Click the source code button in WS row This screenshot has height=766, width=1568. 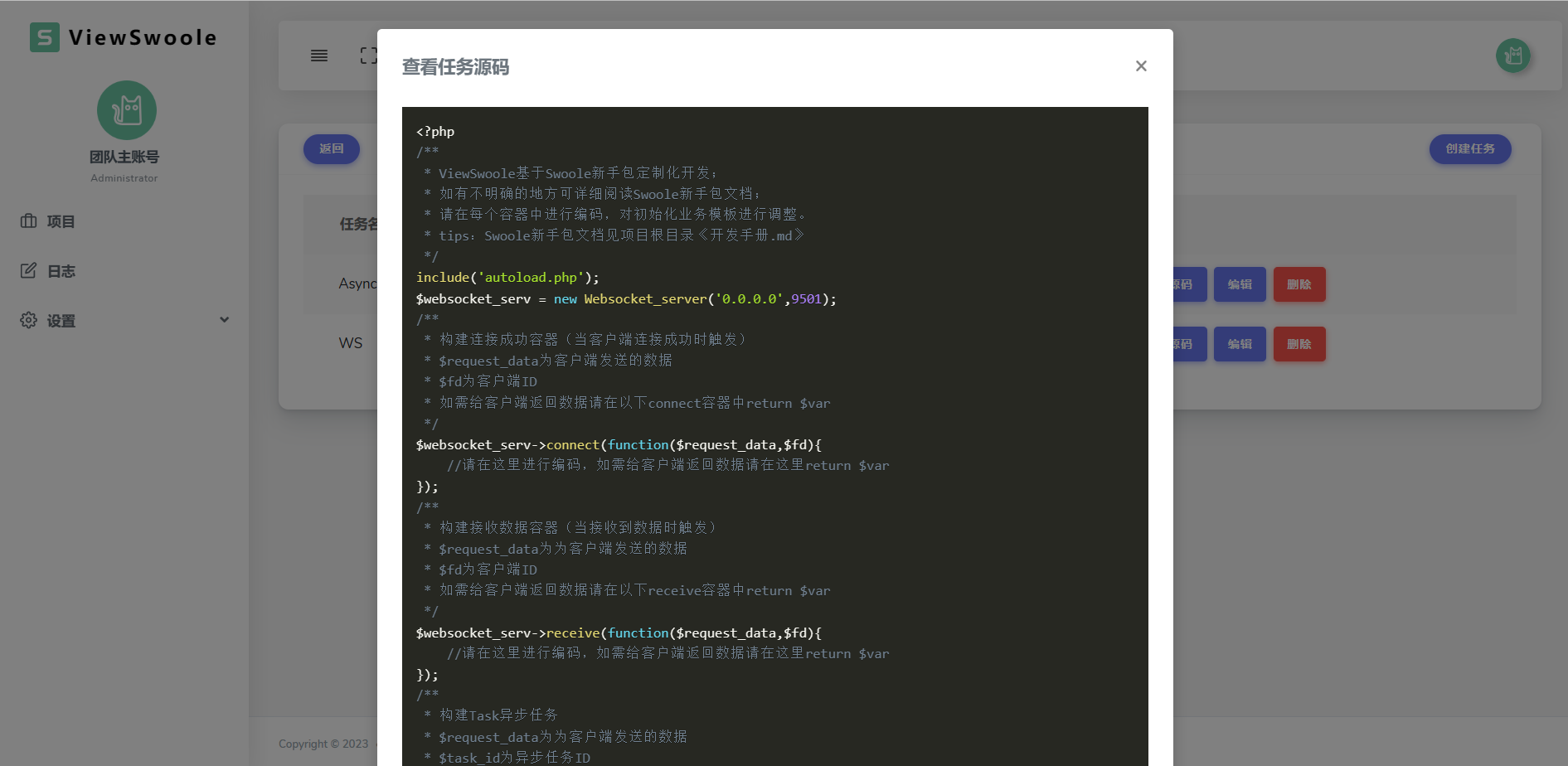click(1189, 344)
